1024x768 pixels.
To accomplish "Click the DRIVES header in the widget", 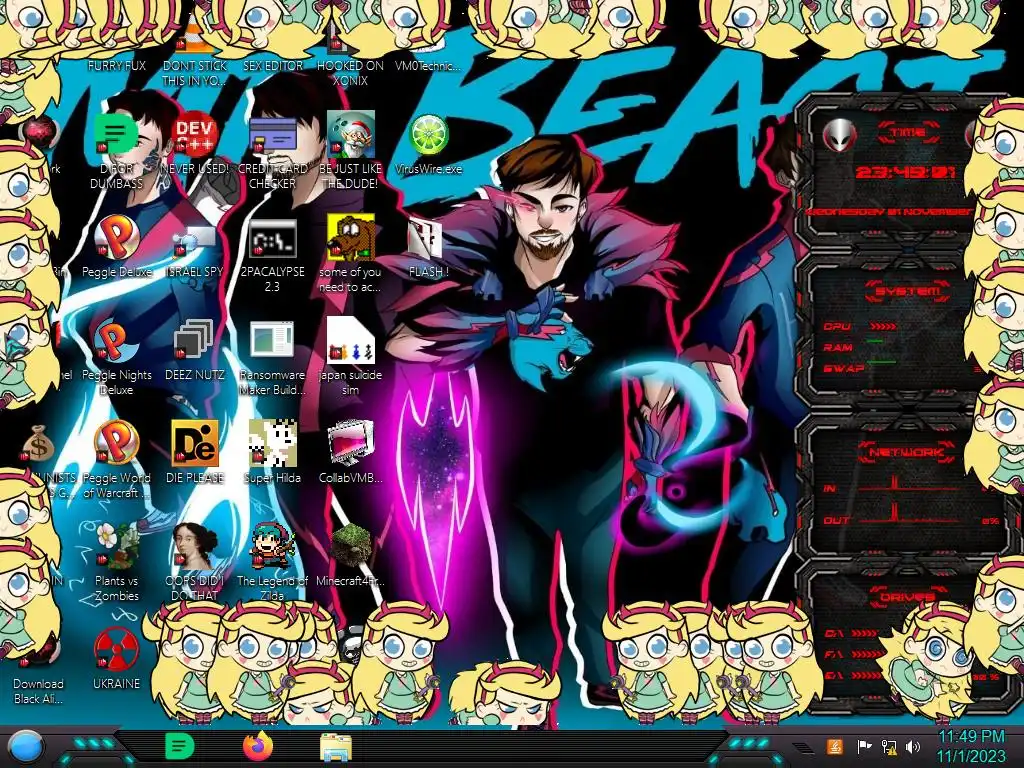I will (908, 597).
